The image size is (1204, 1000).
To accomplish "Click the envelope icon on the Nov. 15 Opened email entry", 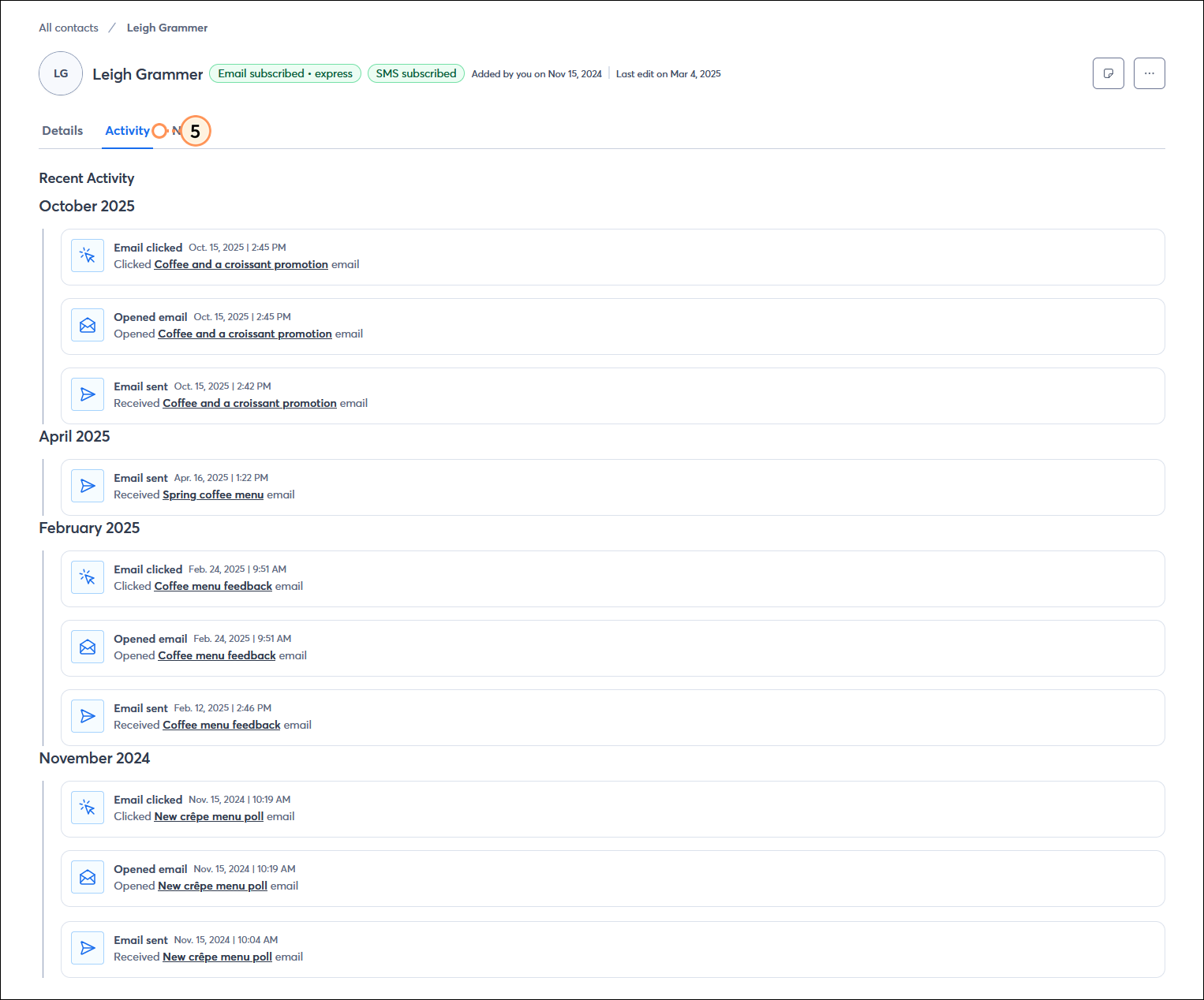I will click(x=87, y=877).
